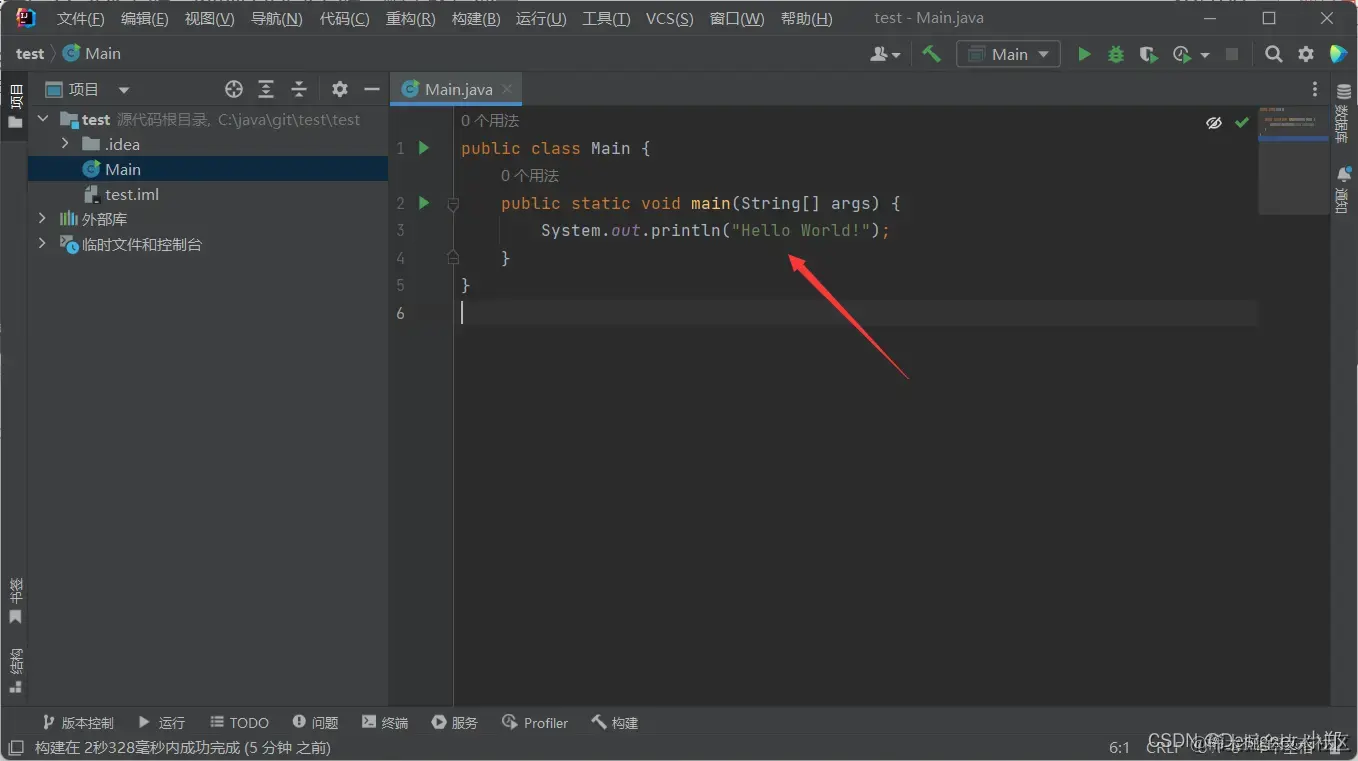Open IDE settings gear in top toolbar
This screenshot has width=1358, height=761.
[x=1306, y=54]
